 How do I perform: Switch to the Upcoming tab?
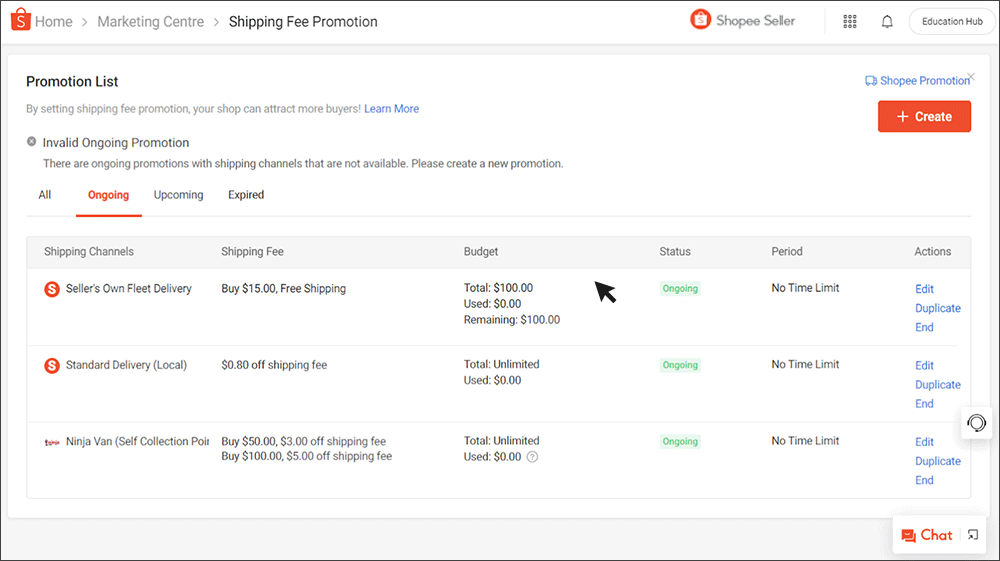[178, 195]
